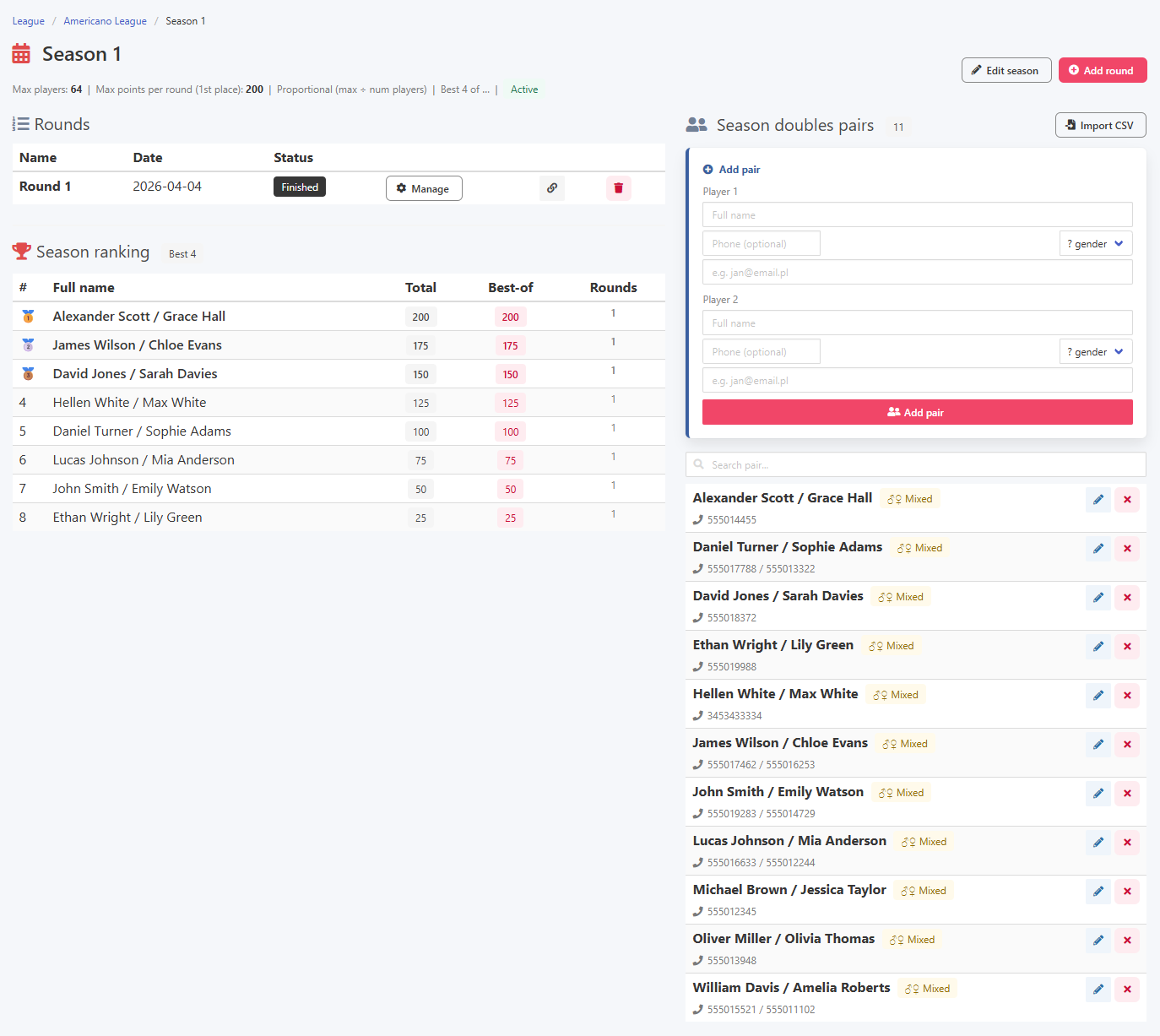Click the Add round button
Screen dimensions: 1160x1036
point(1103,70)
